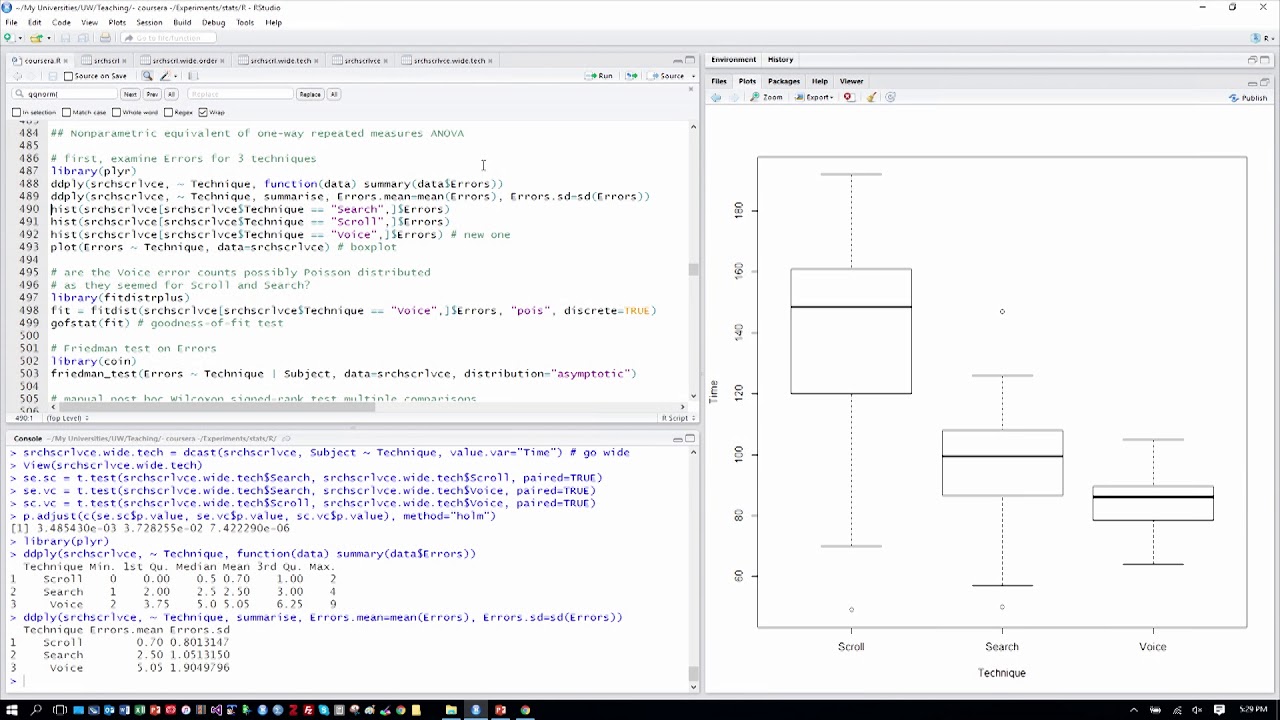1280x720 pixels.
Task: Click the previous plot arrow icon
Action: [716, 97]
